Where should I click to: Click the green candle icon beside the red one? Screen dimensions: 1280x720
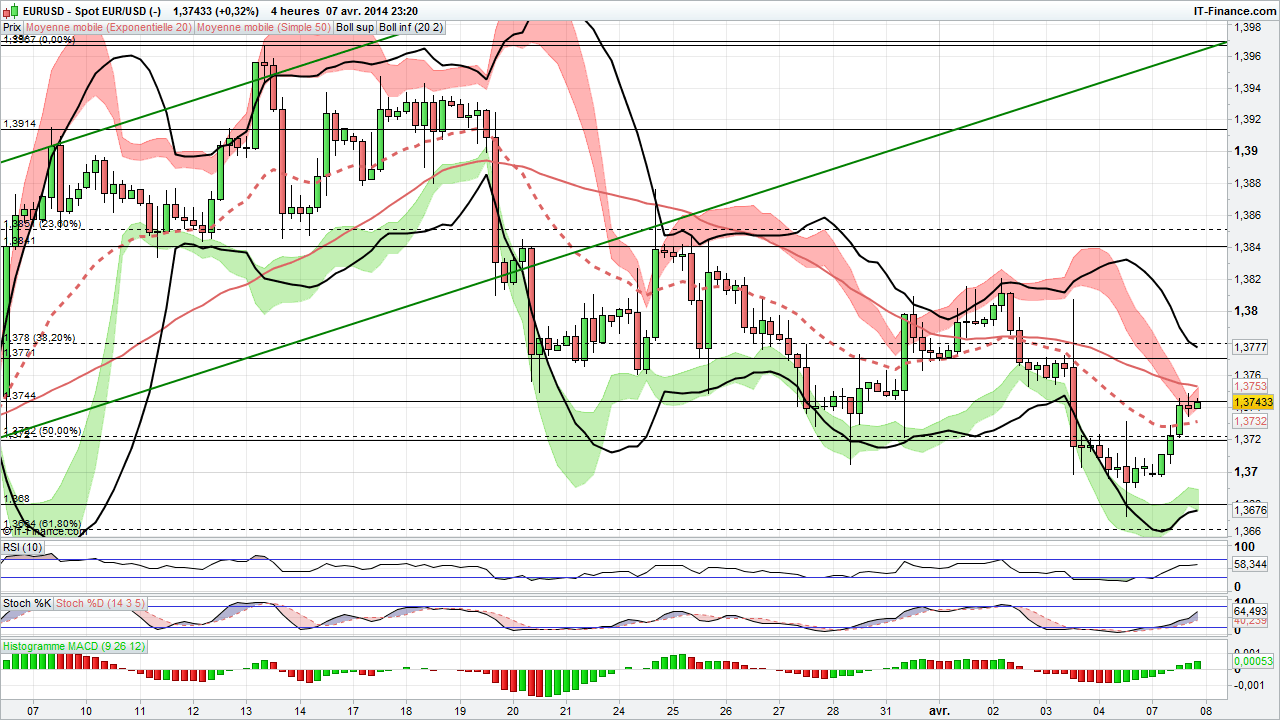(x=13, y=9)
